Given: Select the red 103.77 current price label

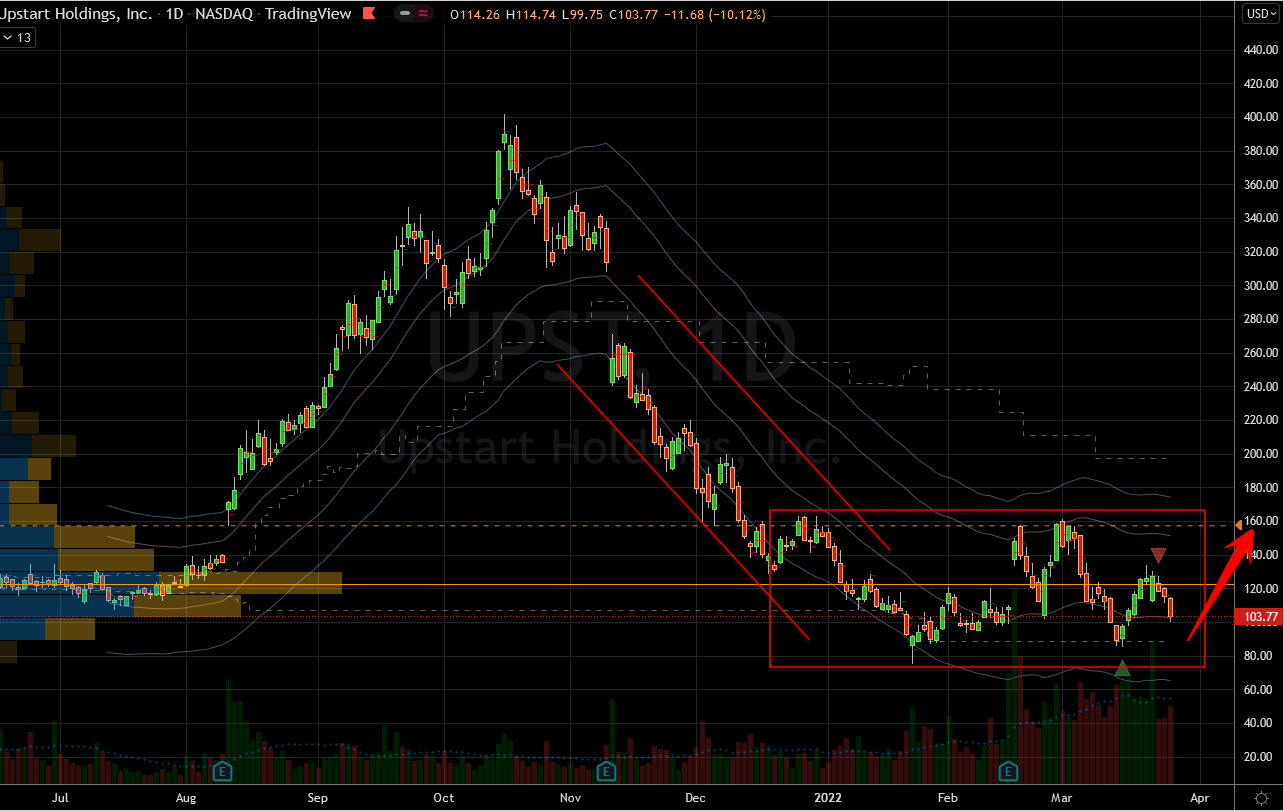Looking at the screenshot, I should (x=1257, y=617).
